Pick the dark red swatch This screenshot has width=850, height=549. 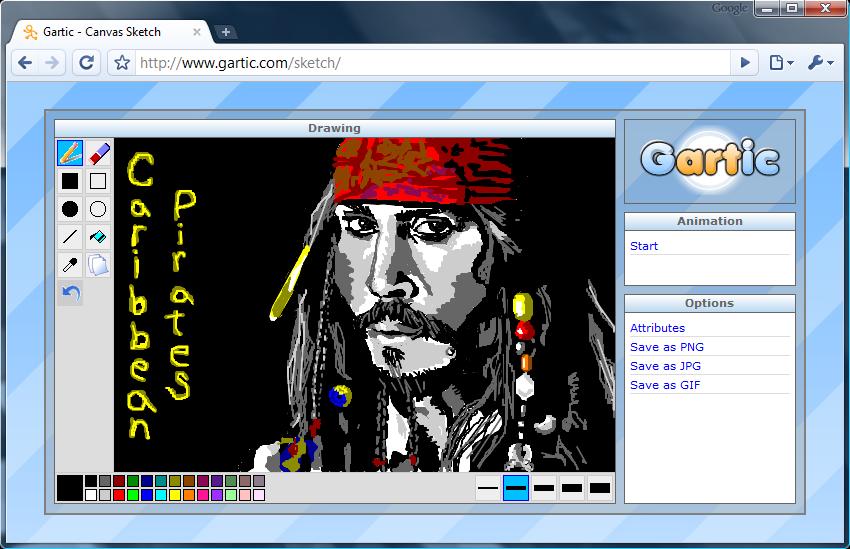119,481
